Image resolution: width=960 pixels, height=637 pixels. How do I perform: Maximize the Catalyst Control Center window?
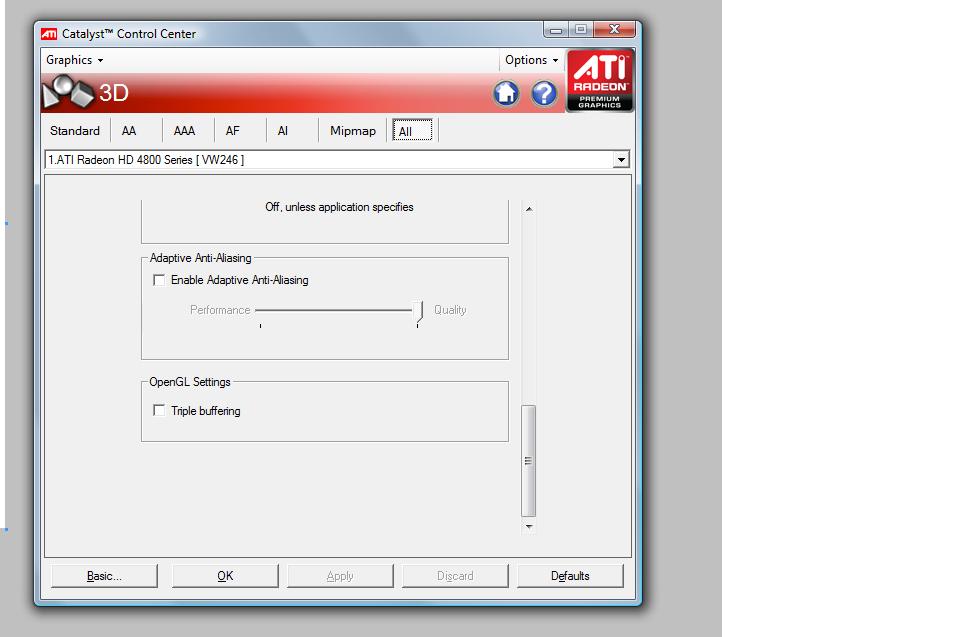[x=581, y=29]
